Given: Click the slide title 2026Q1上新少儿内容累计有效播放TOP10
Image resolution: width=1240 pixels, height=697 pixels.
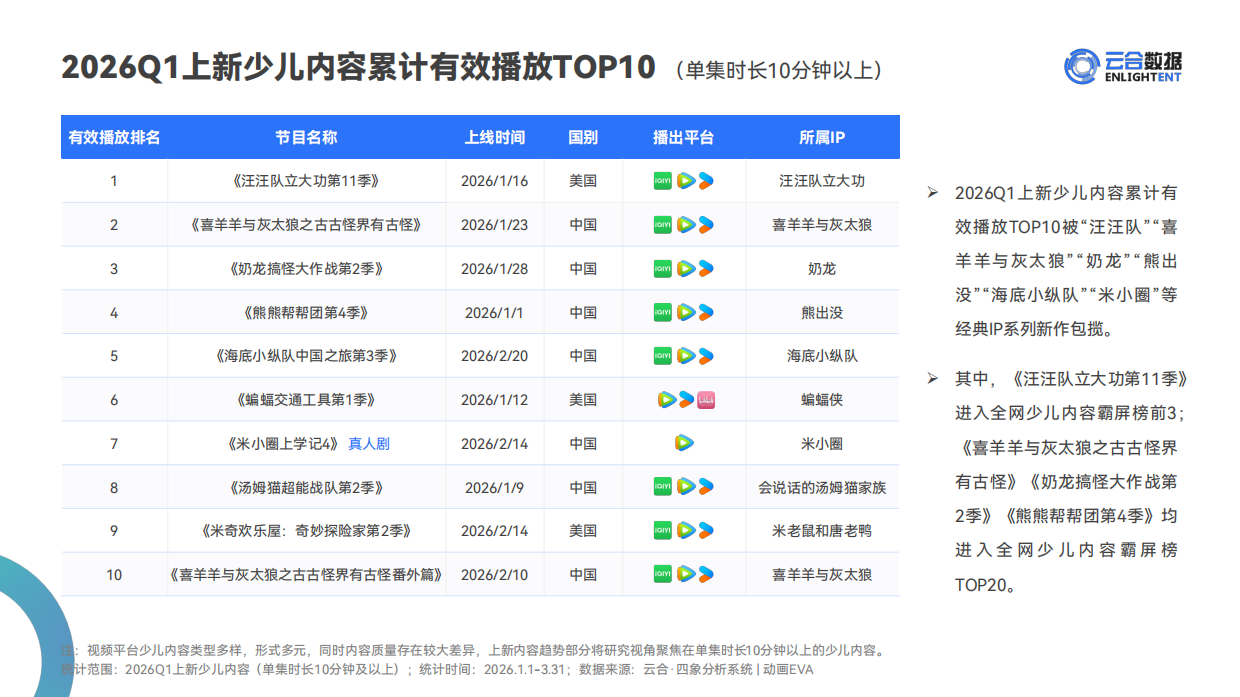Looking at the screenshot, I should tap(359, 67).
